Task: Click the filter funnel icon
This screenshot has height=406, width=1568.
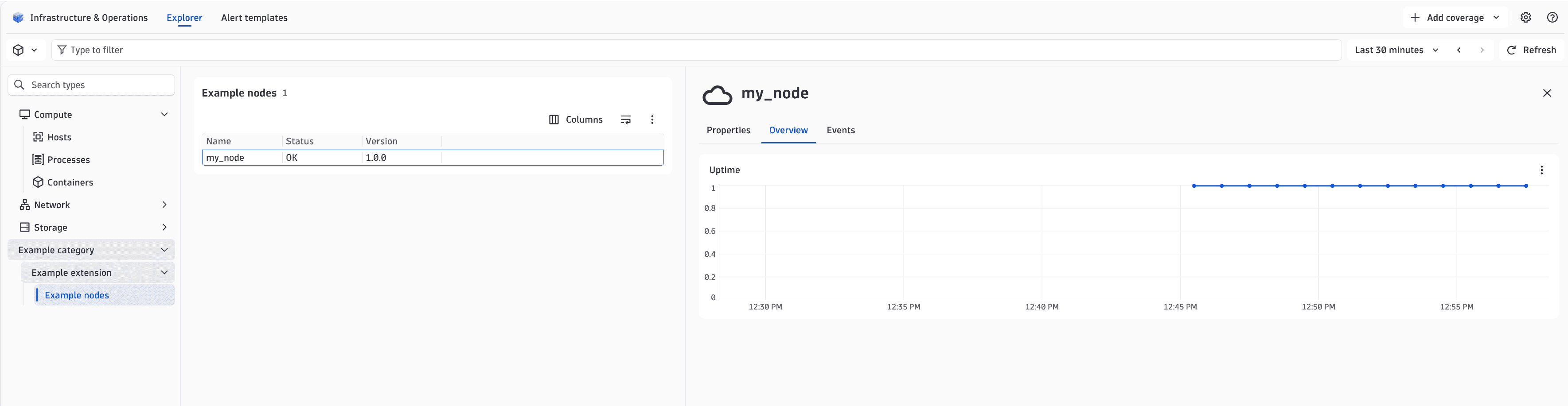Action: [62, 50]
